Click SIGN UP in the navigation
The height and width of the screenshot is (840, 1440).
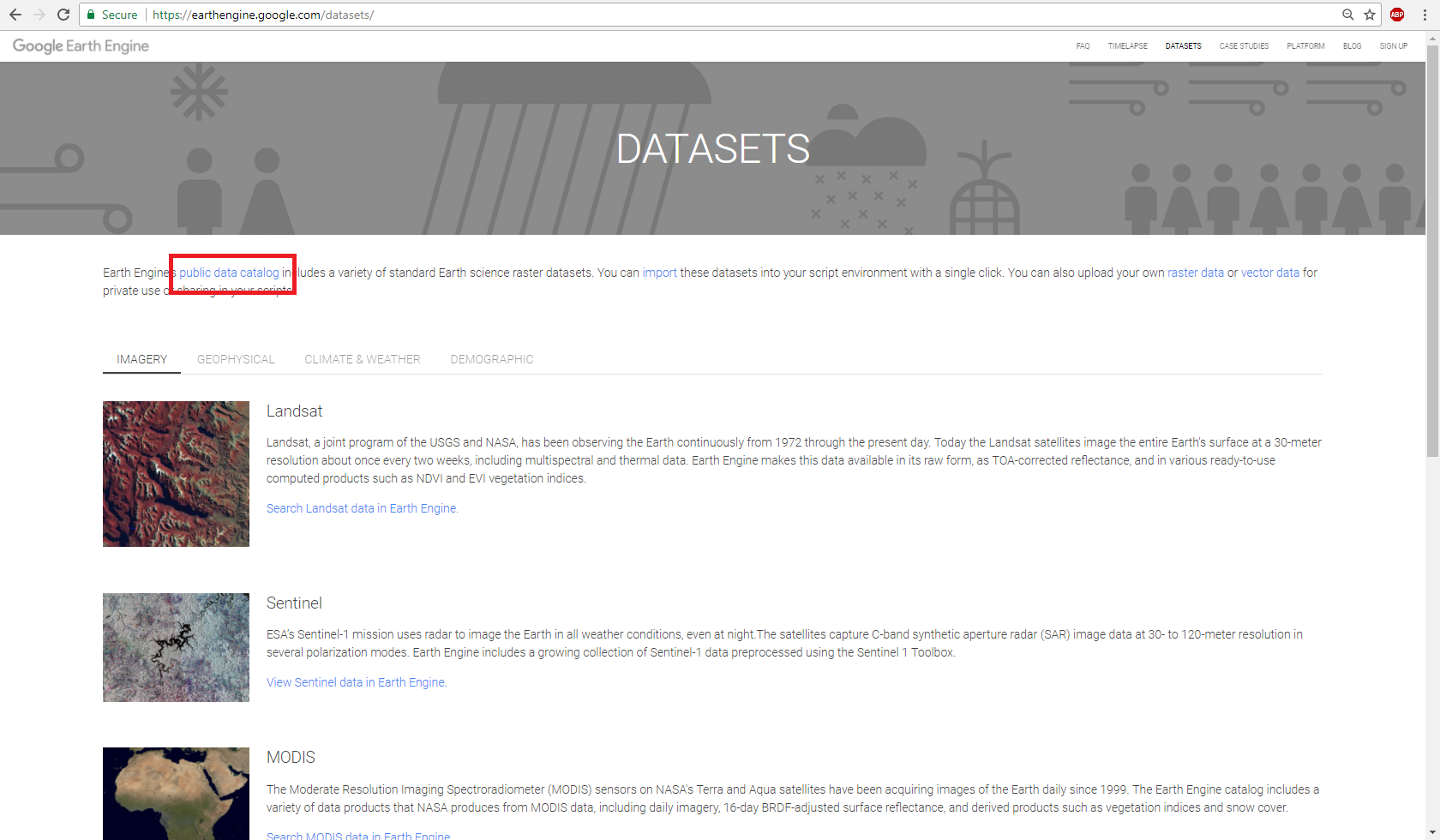[x=1393, y=46]
